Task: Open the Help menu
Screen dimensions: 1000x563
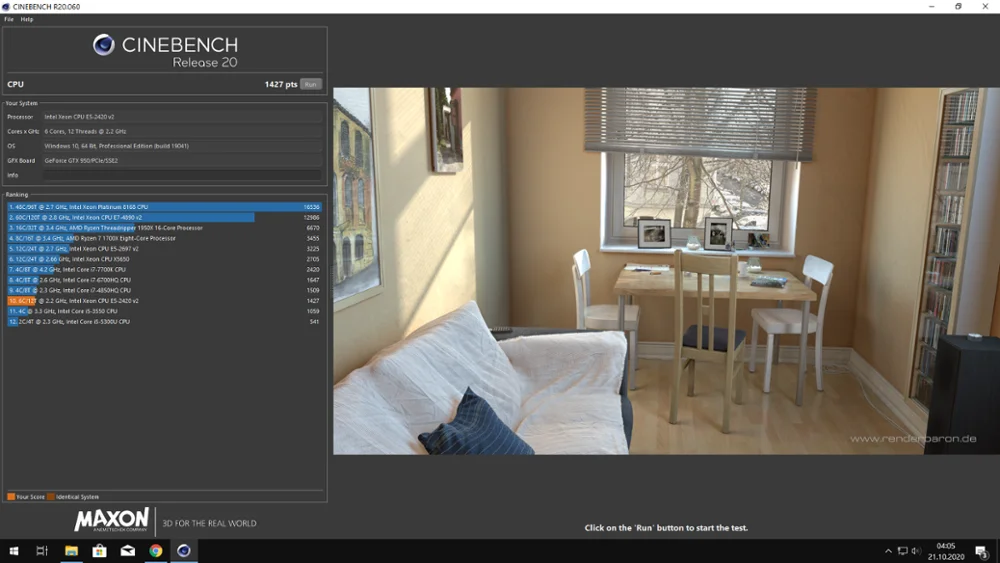Action: click(27, 19)
